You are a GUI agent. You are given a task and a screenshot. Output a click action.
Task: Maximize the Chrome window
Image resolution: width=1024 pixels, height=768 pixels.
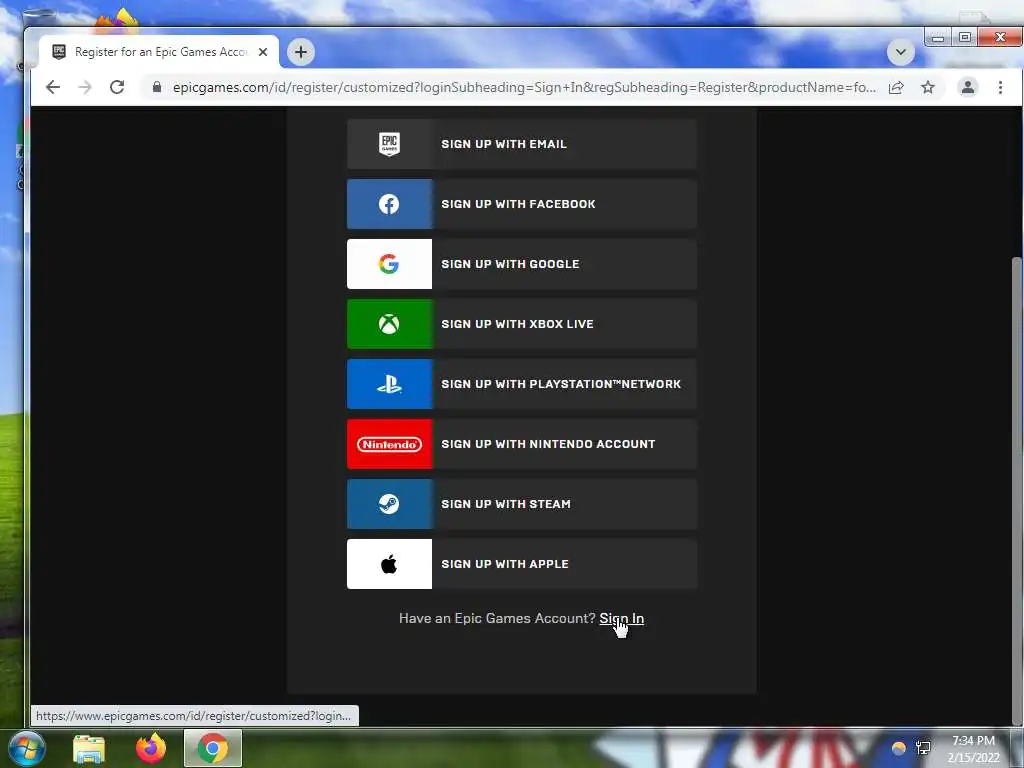(965, 37)
